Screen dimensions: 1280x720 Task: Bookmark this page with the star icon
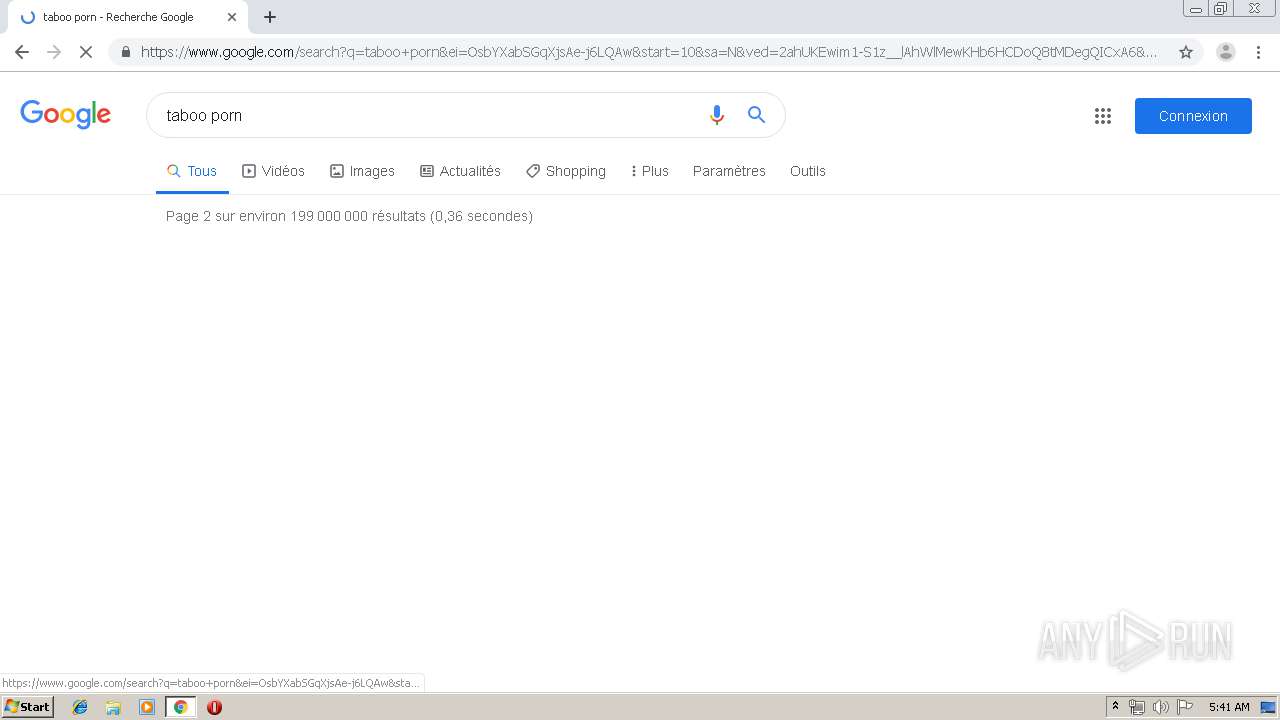click(1186, 52)
